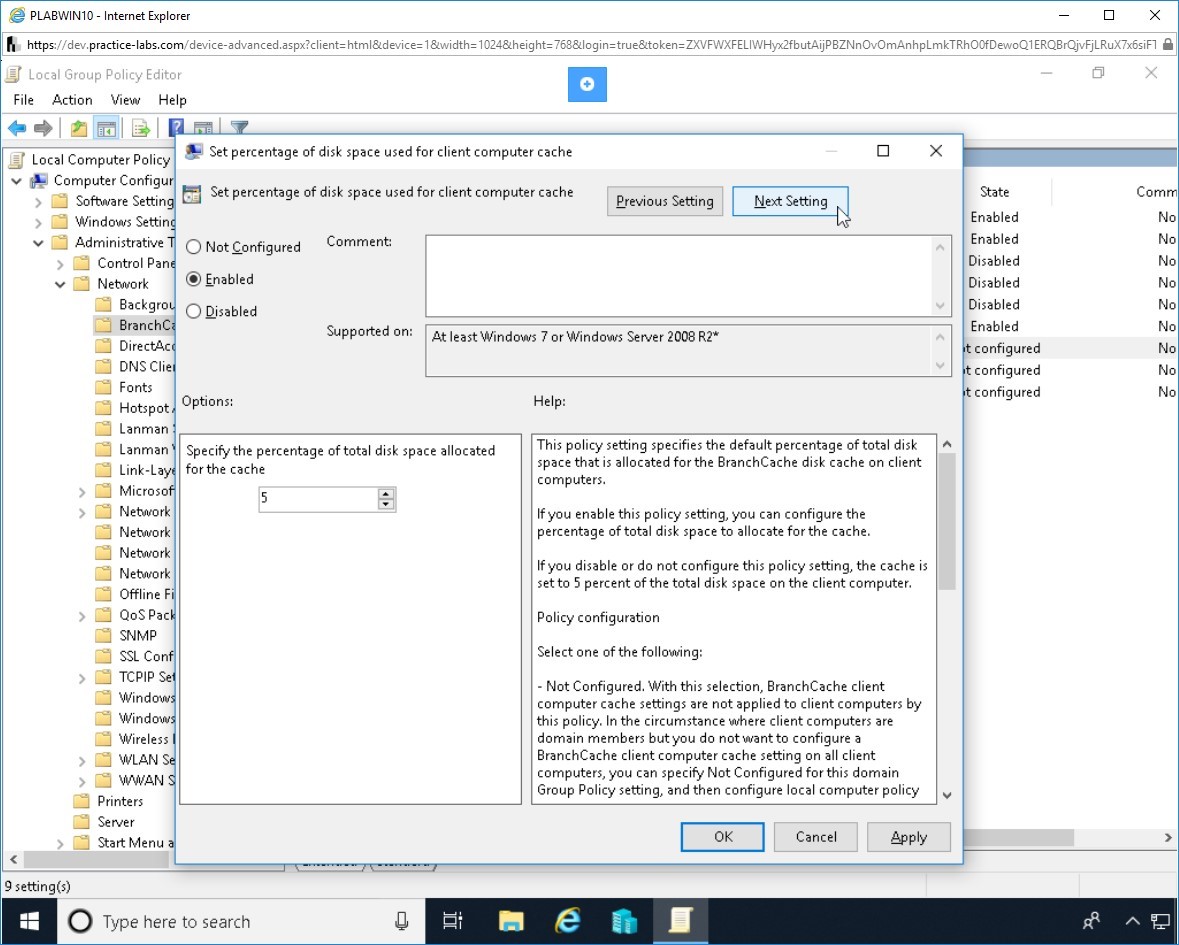Click the gray Forward arrow in toolbar
The height and width of the screenshot is (945, 1179).
tap(43, 129)
